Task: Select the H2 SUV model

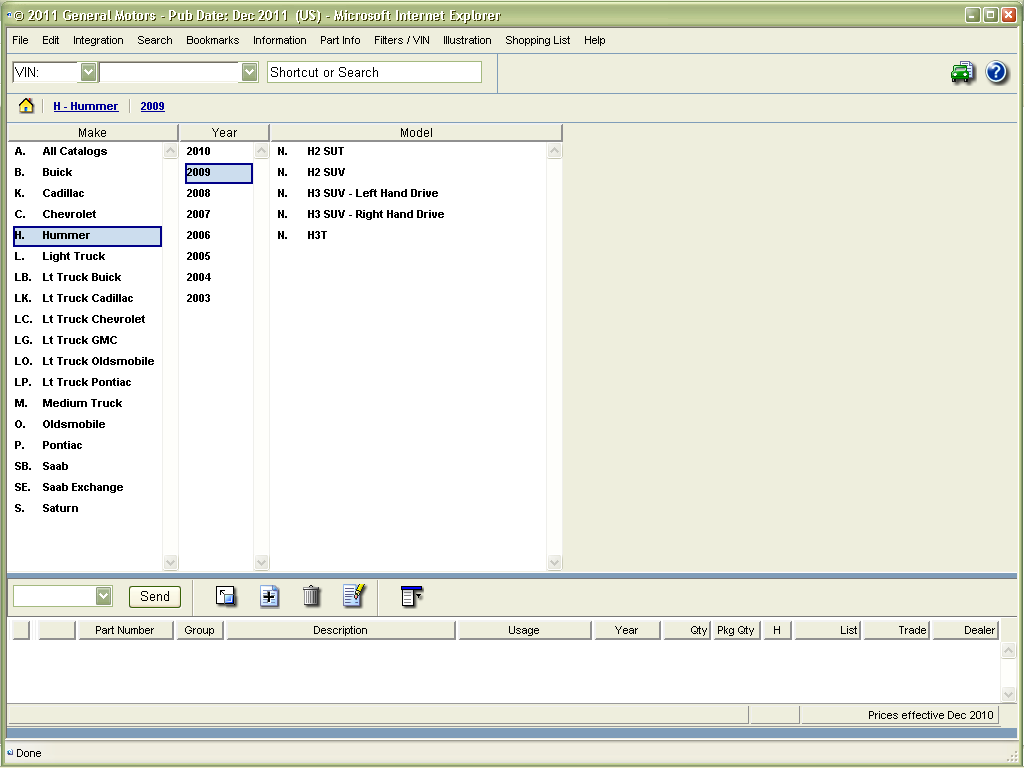Action: 326,172
